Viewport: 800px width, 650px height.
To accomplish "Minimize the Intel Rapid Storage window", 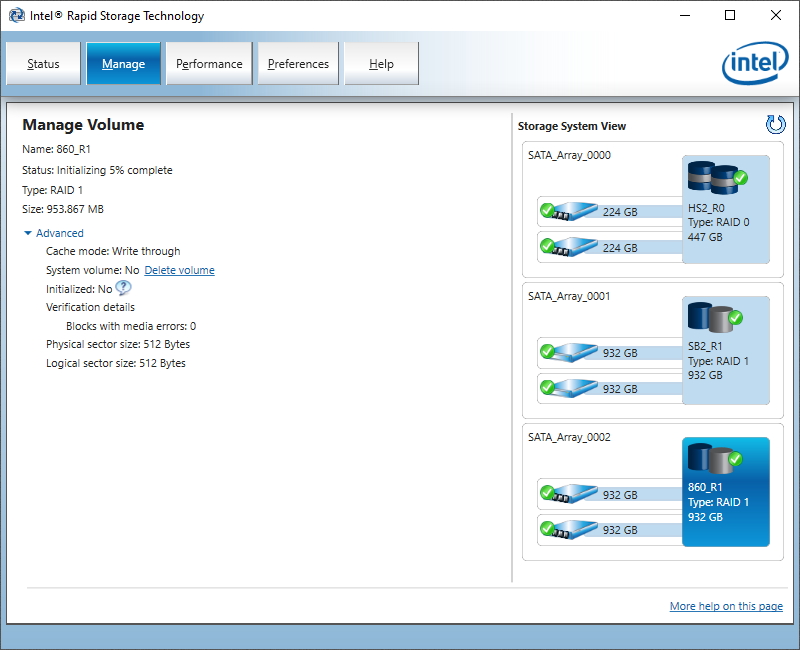I will tap(685, 15).
